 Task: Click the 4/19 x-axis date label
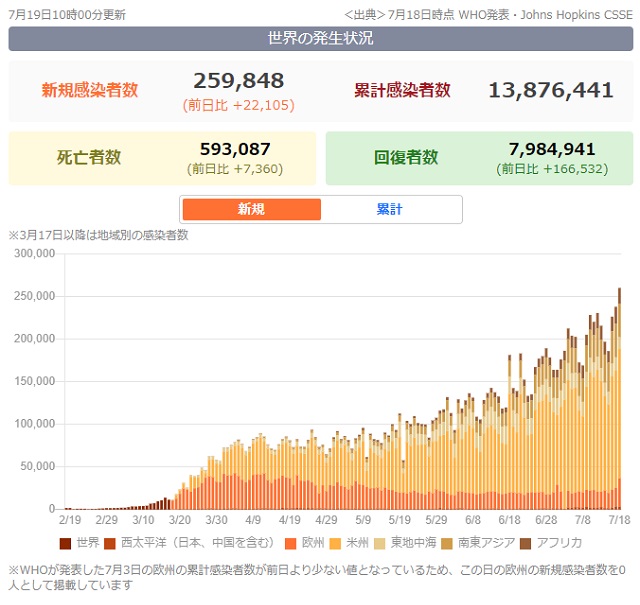[x=289, y=520]
